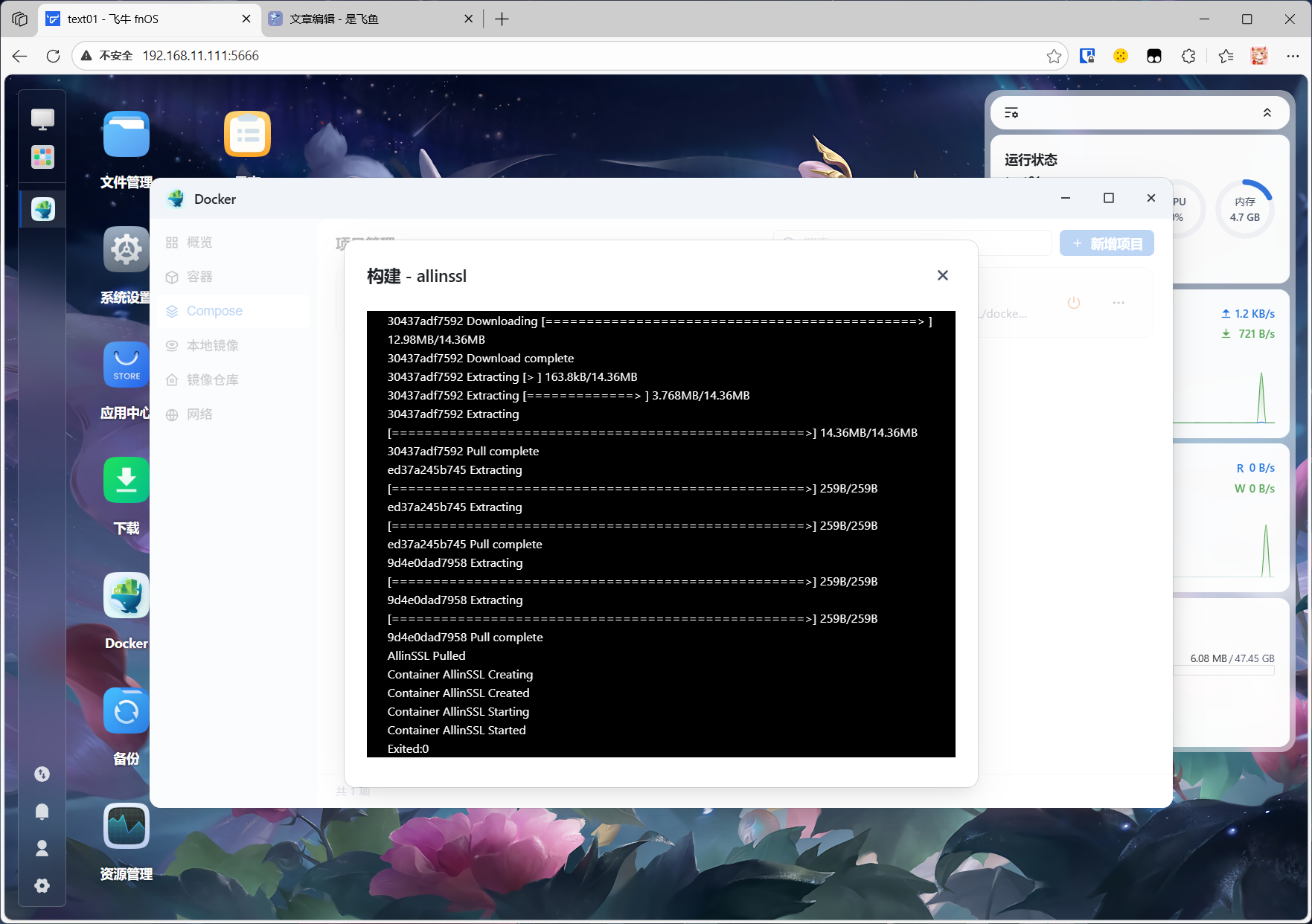Click the settings gear in left dock

pyautogui.click(x=42, y=885)
